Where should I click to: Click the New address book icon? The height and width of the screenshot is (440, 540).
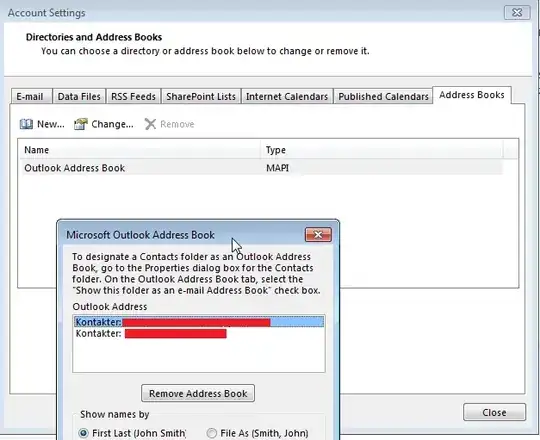[x=26, y=124]
